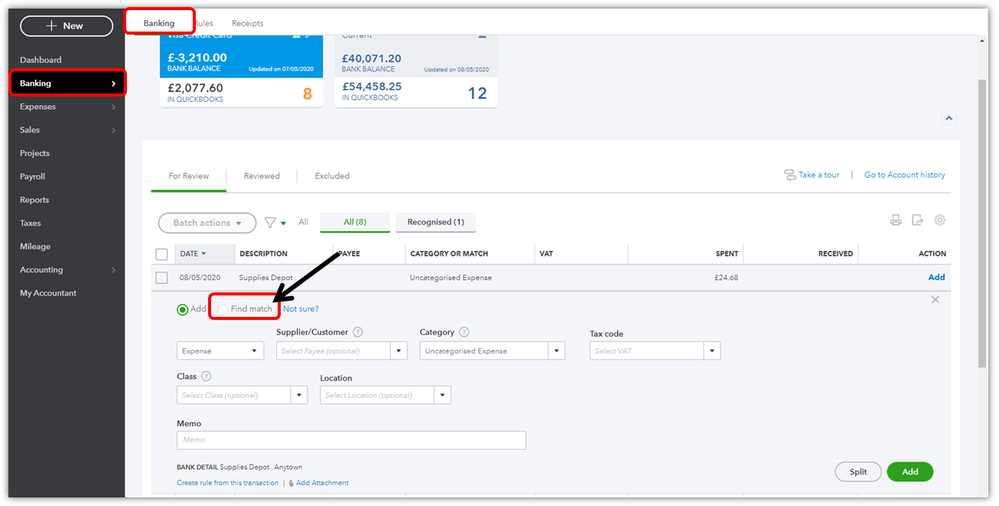The height and width of the screenshot is (506, 999).
Task: Switch to the Receipts tab
Action: (247, 23)
